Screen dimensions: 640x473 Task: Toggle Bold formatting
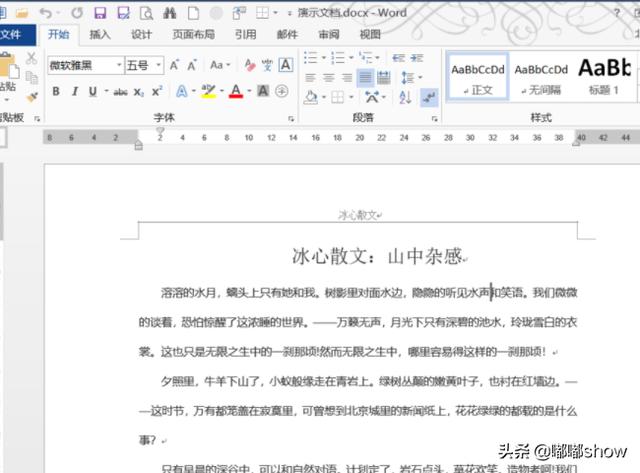56,91
